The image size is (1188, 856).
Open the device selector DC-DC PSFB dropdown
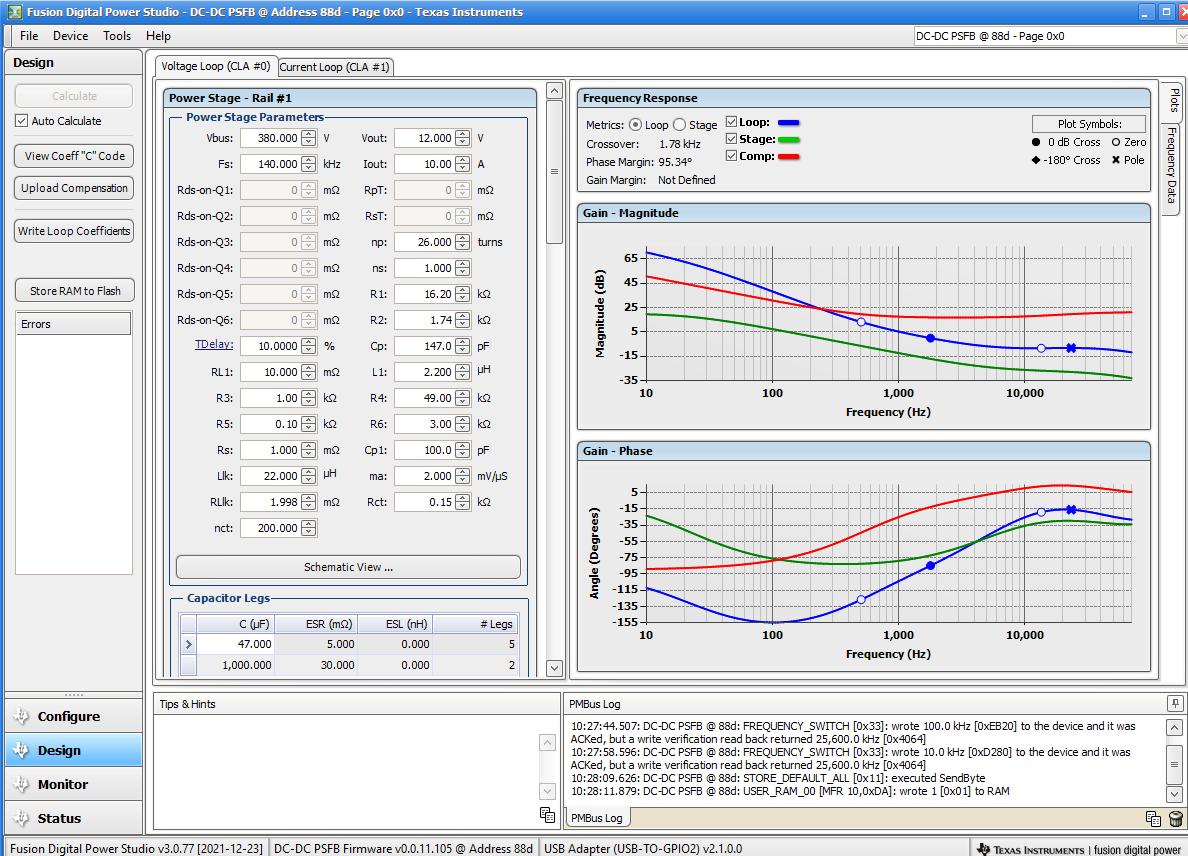1181,36
